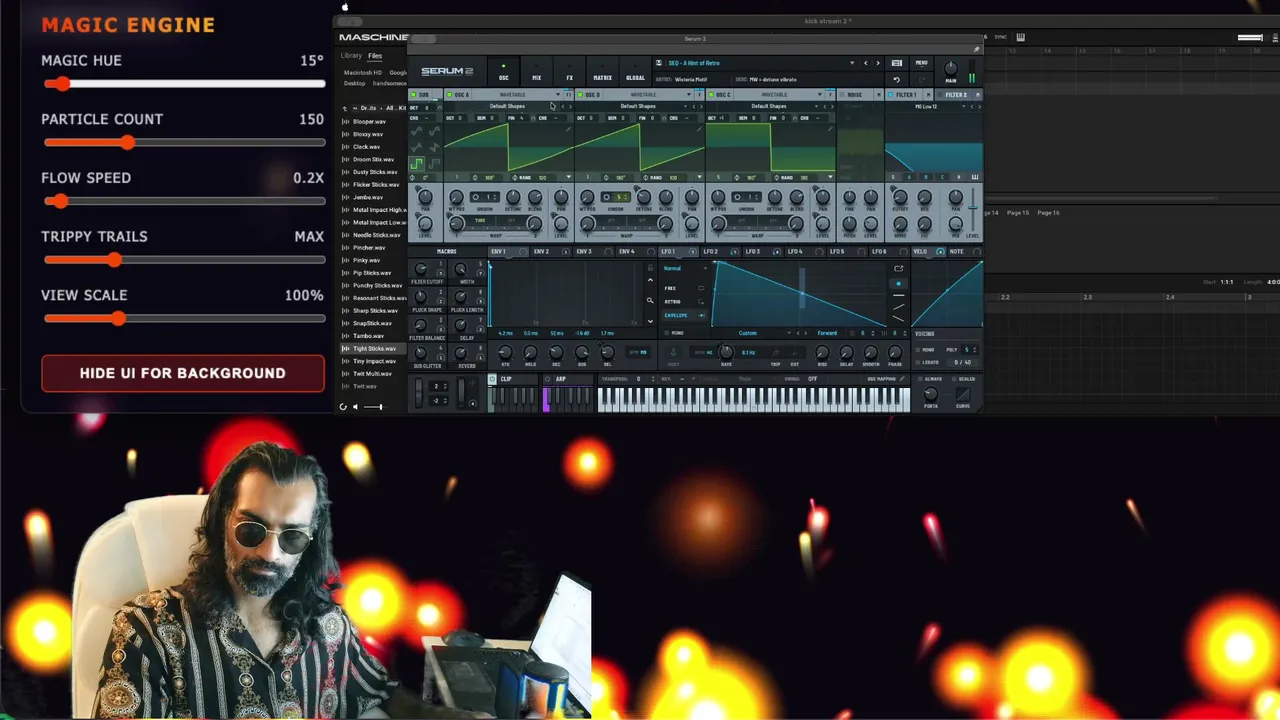Select the upward ramp LFO line shape
The height and width of the screenshot is (720, 1280).
pyautogui.click(x=898, y=306)
